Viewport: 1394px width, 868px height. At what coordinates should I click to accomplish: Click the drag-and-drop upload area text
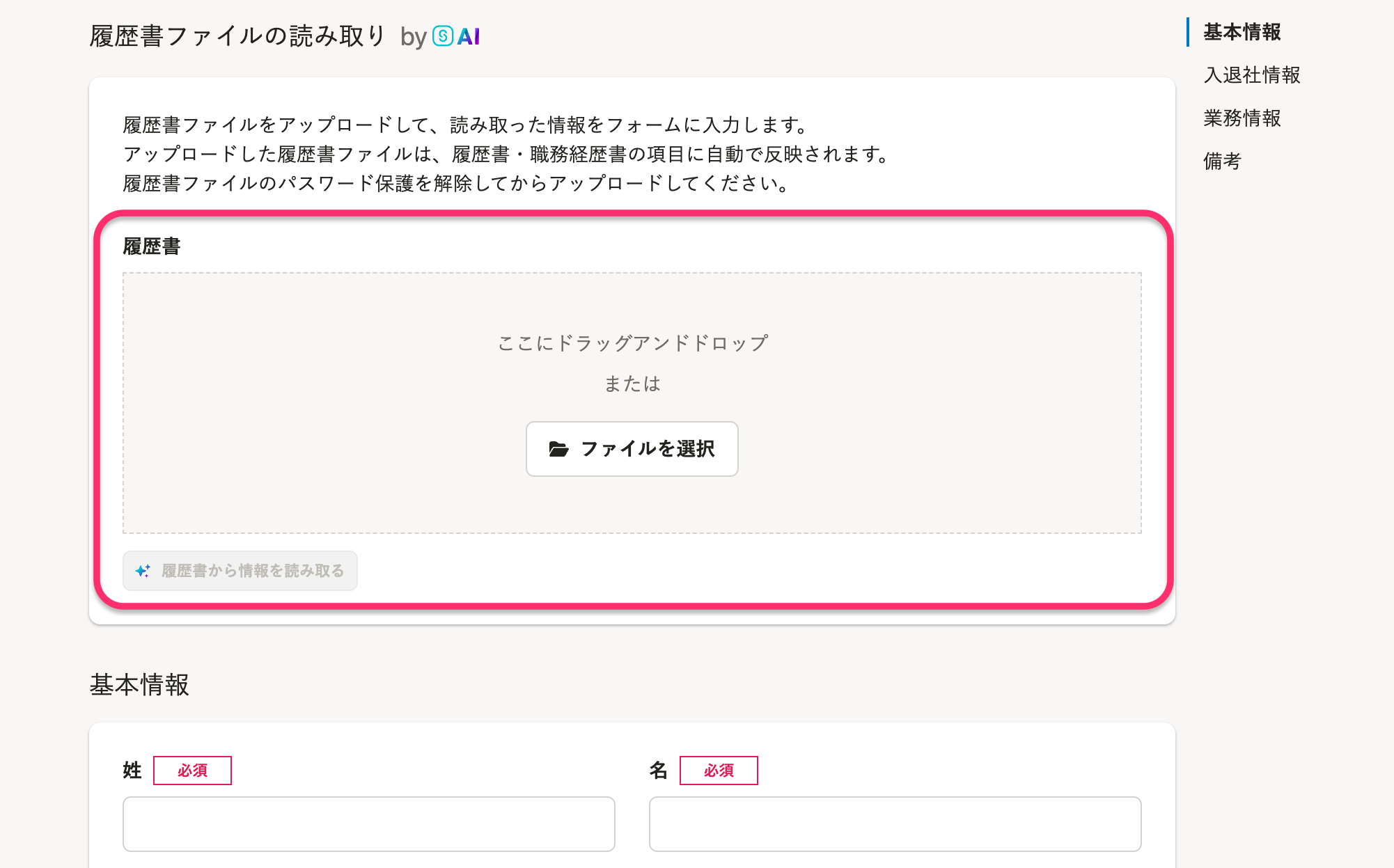632,343
